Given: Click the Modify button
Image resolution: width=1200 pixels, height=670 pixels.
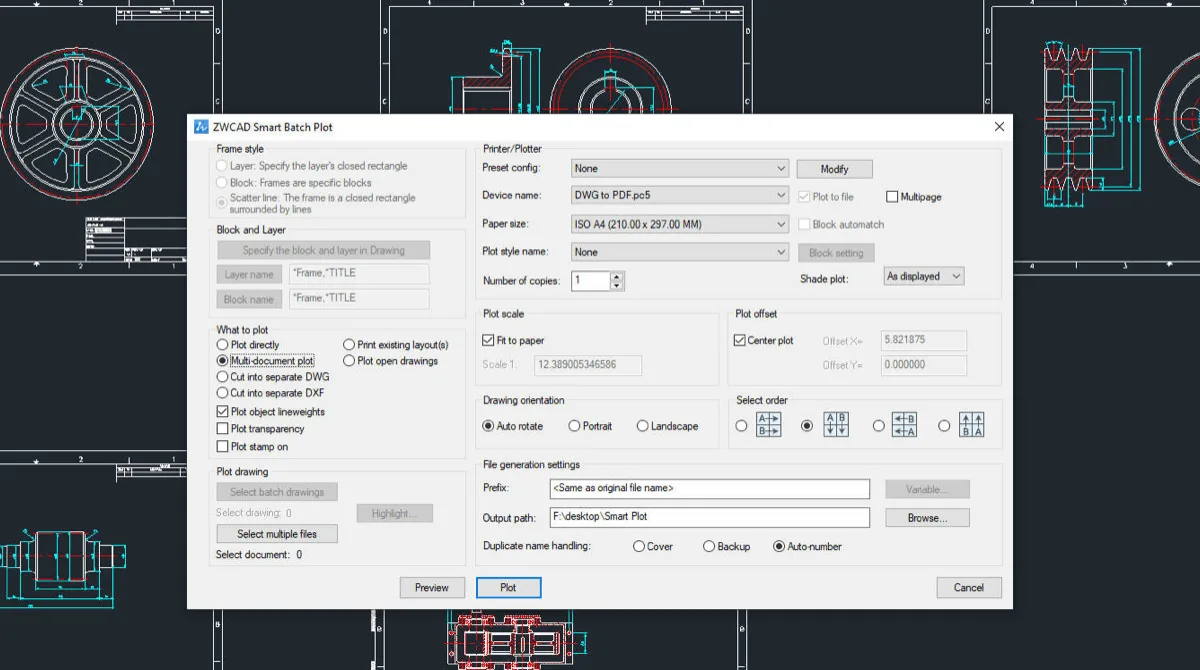Looking at the screenshot, I should coord(834,169).
